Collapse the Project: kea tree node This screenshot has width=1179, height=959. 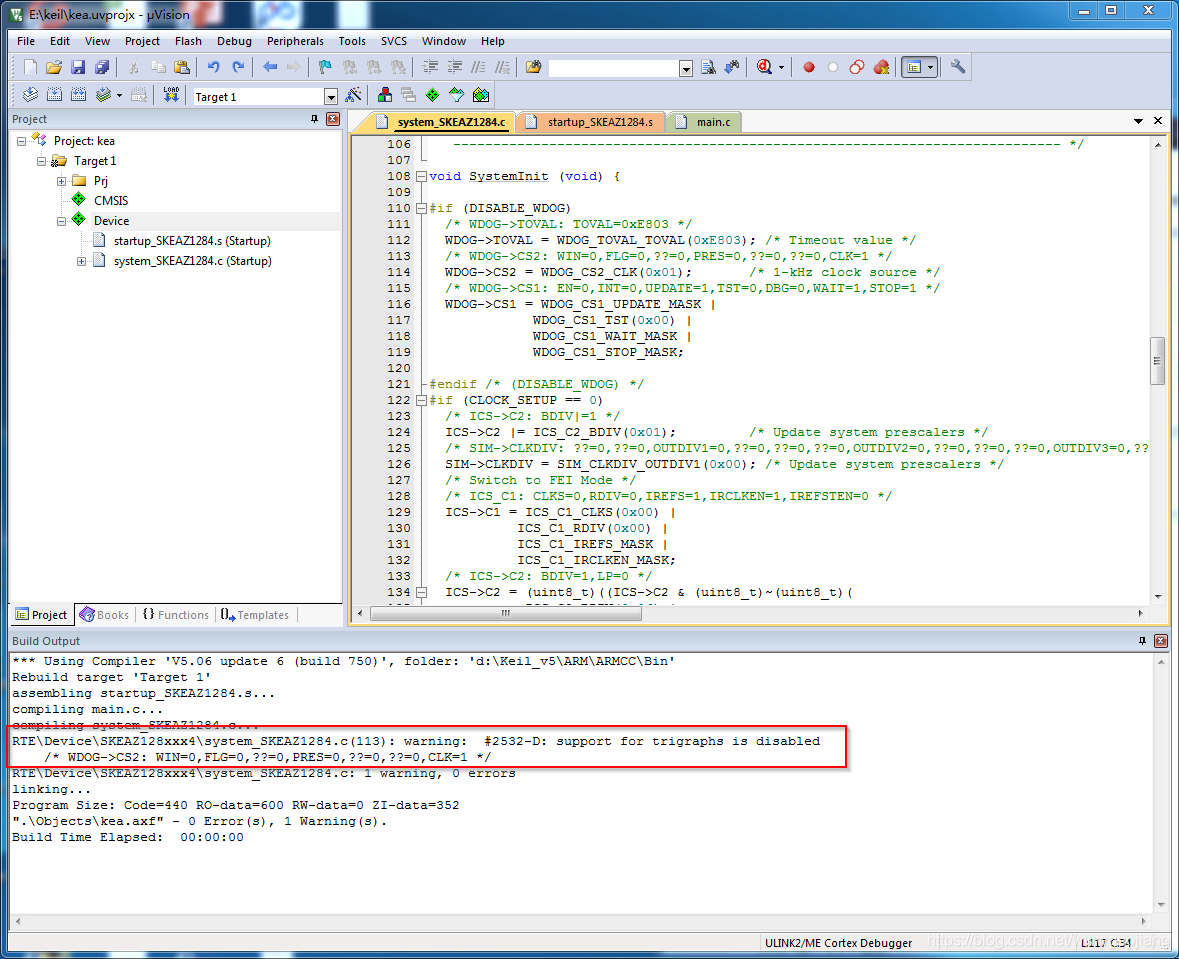21,141
